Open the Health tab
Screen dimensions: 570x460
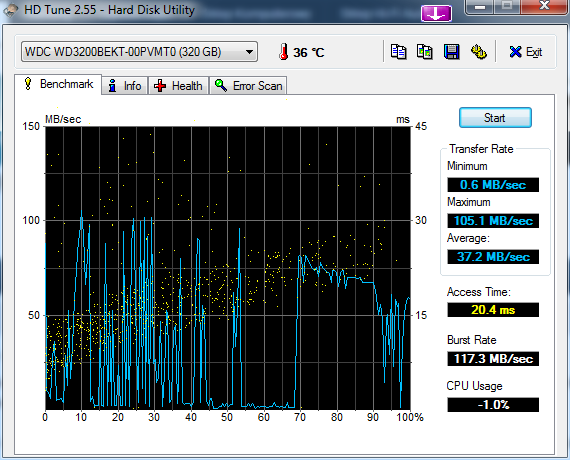178,86
